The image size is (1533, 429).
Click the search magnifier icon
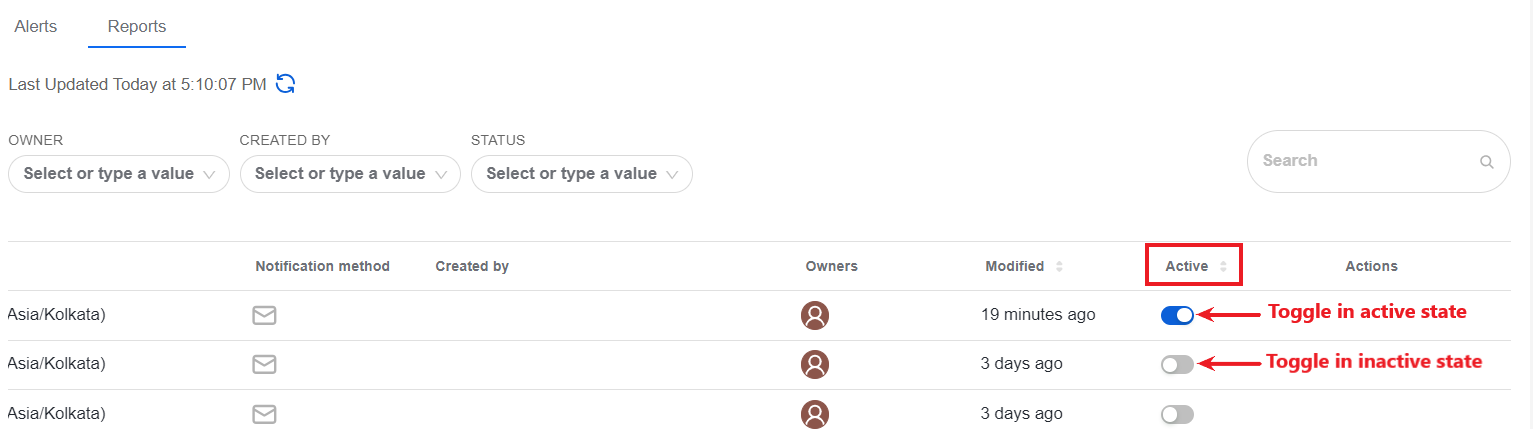tap(1487, 162)
